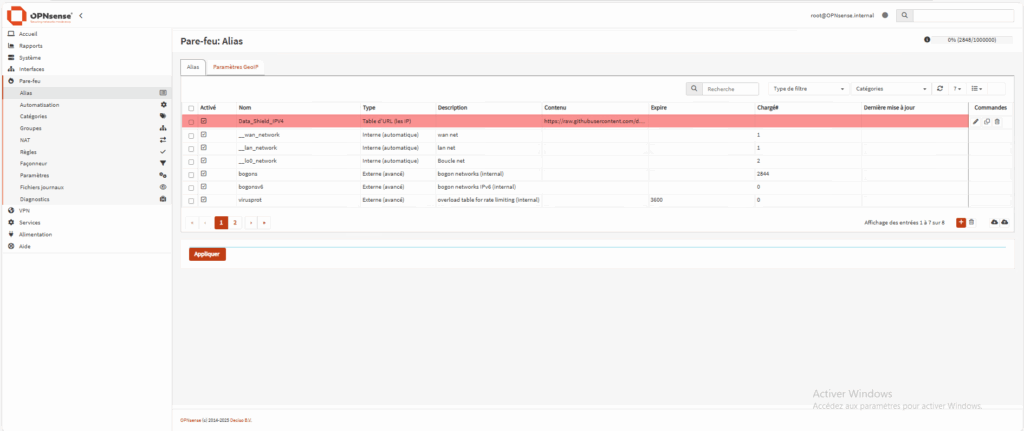Image resolution: width=1024 pixels, height=431 pixels.
Task: Toggle the select-all checkbox in table header
Action: coord(191,107)
